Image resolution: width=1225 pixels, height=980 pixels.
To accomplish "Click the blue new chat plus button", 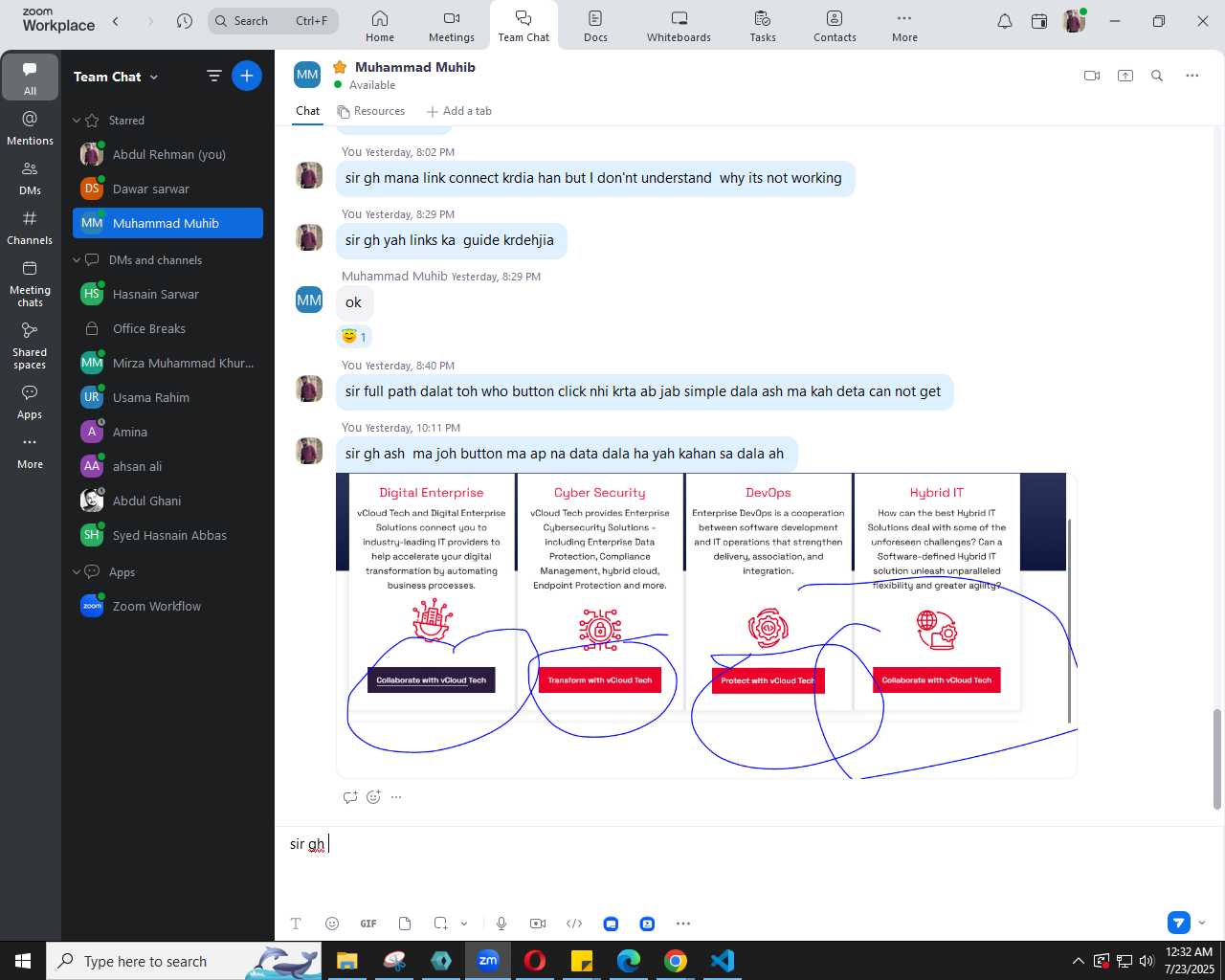I will 247,76.
